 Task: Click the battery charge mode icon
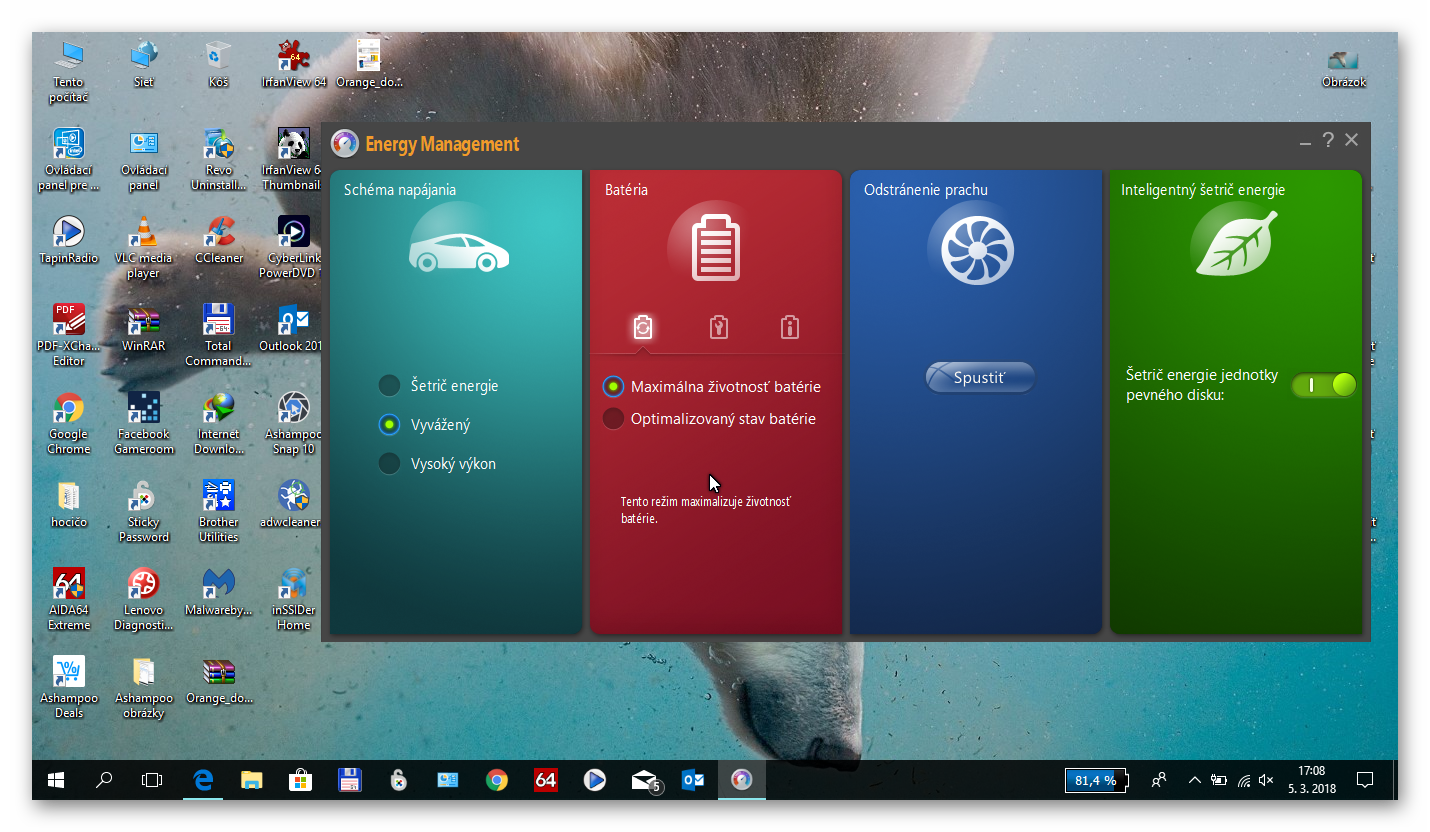click(643, 327)
